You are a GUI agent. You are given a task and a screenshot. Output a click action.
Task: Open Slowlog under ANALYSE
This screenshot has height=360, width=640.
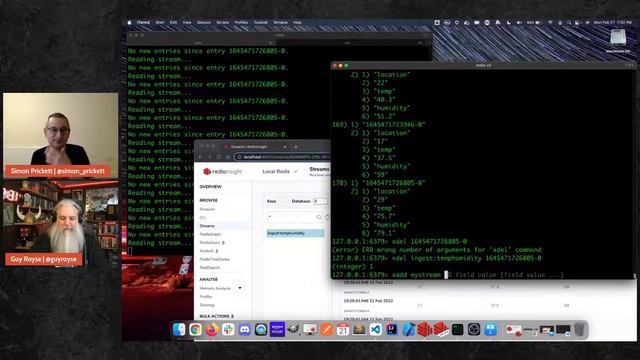(x=207, y=305)
